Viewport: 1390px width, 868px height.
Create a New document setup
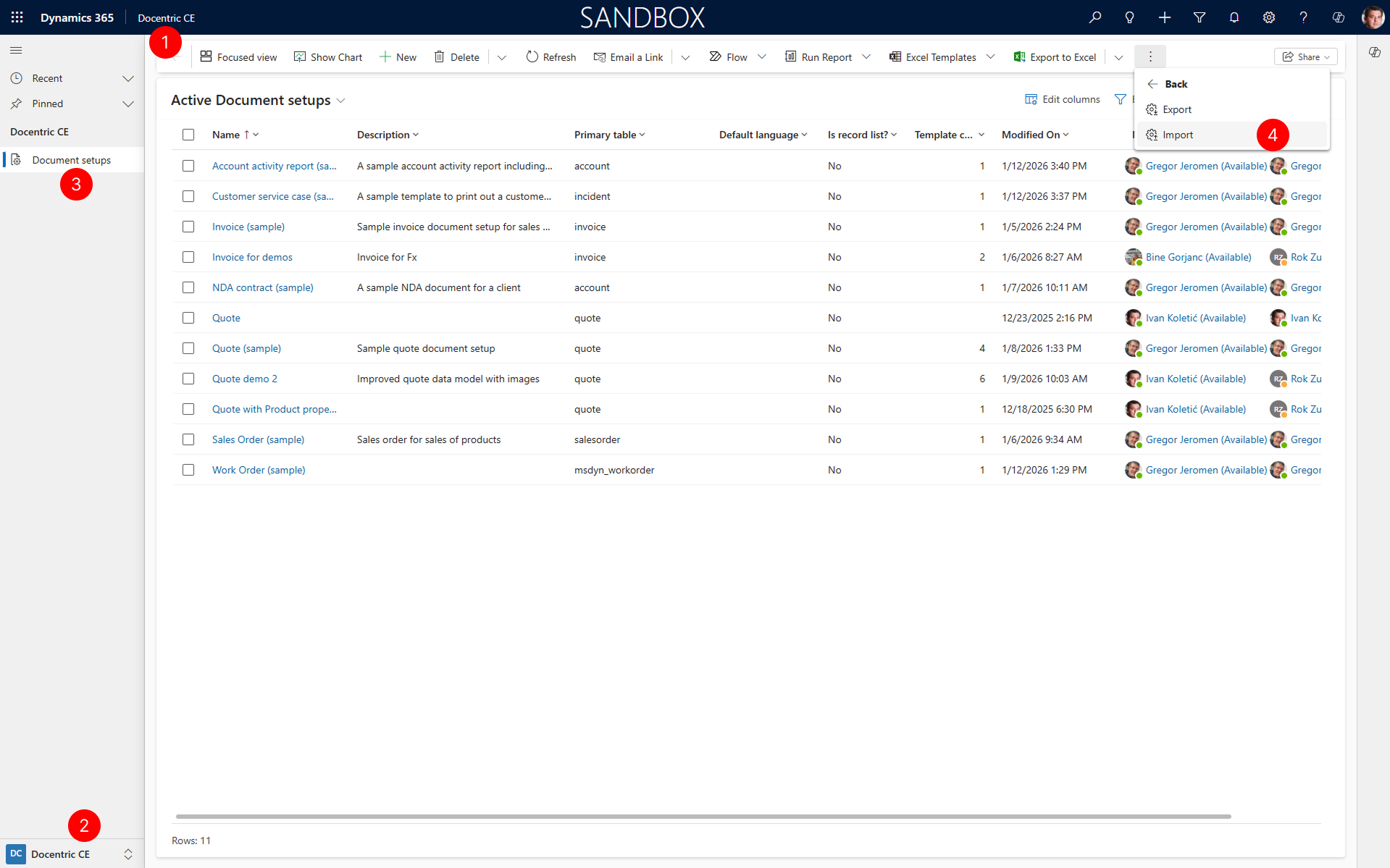click(x=398, y=57)
